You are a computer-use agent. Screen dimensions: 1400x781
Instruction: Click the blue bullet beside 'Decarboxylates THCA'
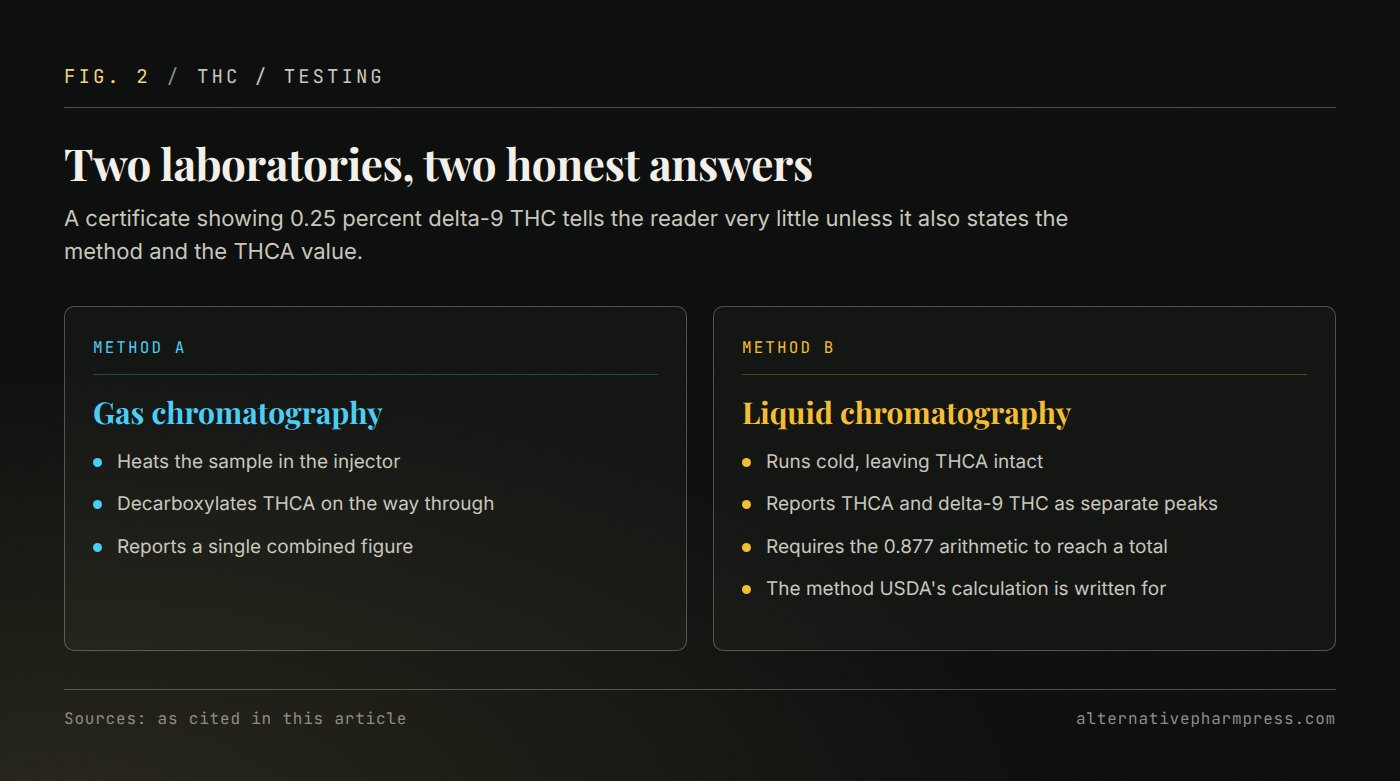click(x=97, y=504)
